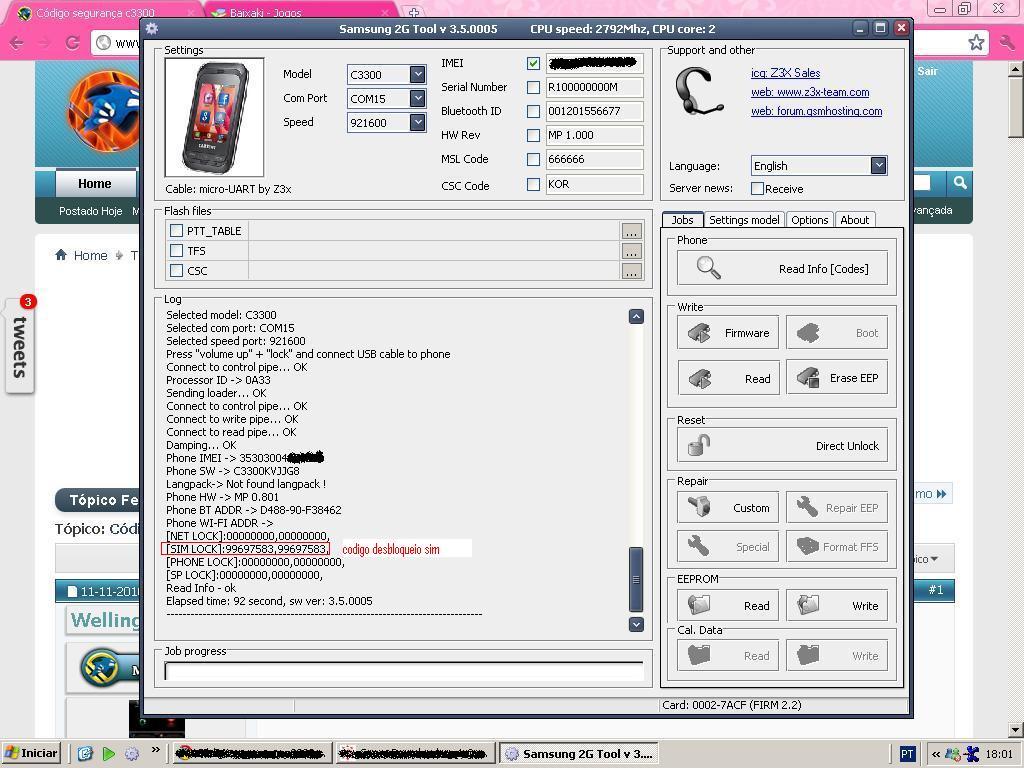The height and width of the screenshot is (778, 1024).
Task: Click the green play icon in quick launch
Action: coord(109,754)
